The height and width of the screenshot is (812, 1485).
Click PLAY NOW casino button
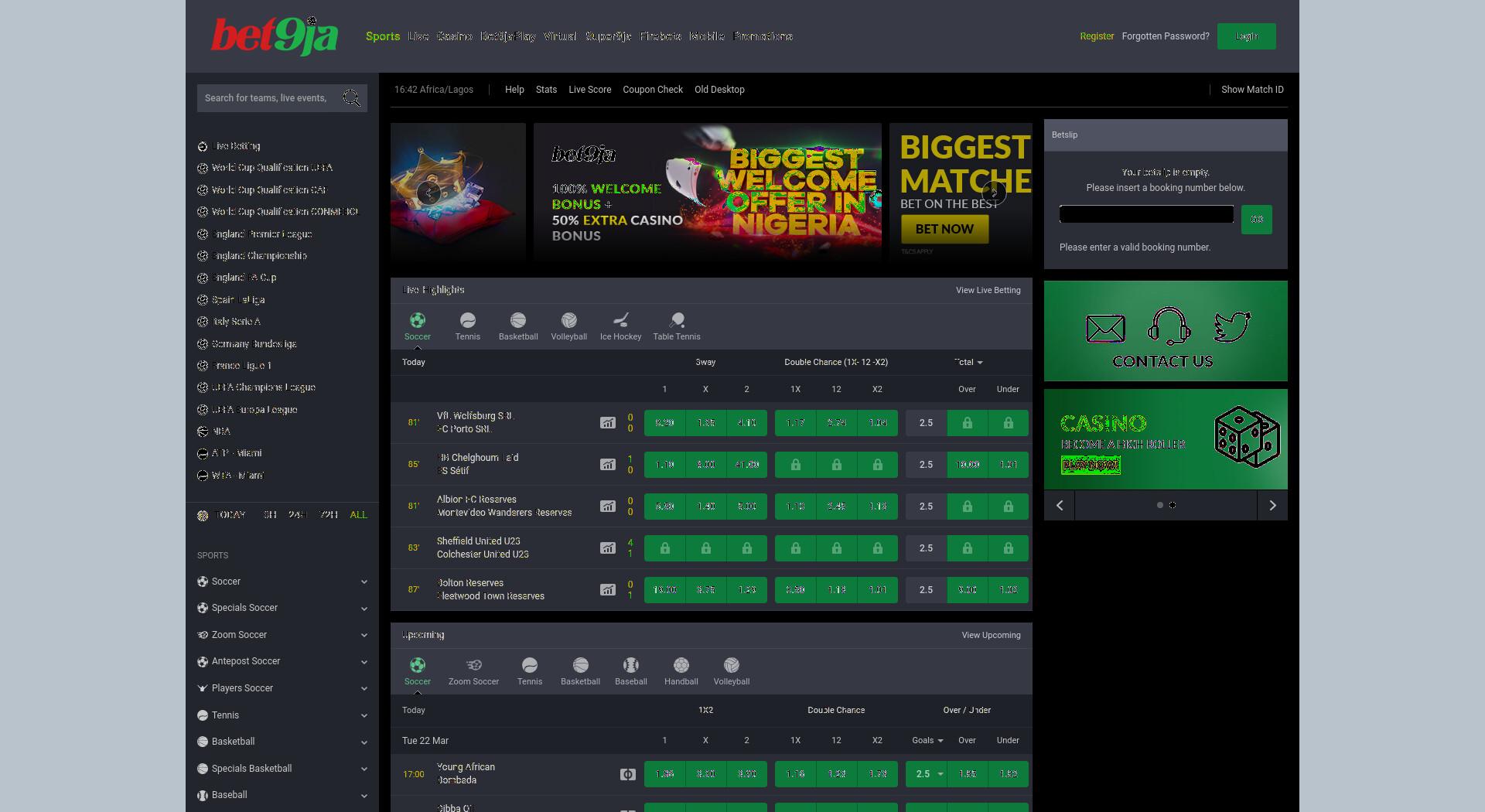click(x=1091, y=465)
